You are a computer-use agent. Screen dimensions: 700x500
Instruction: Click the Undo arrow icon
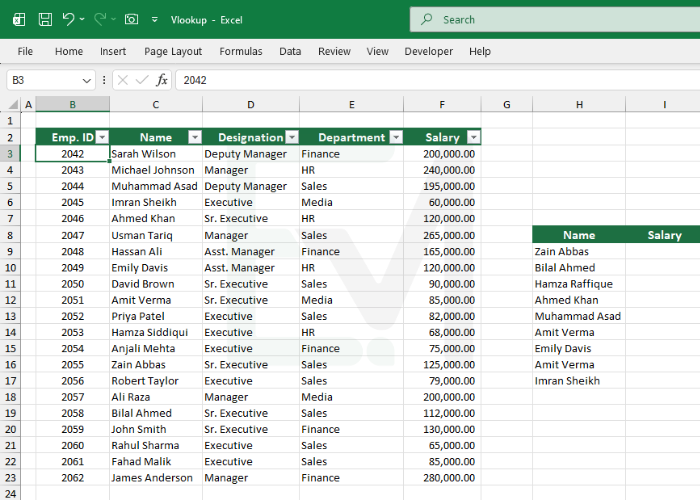tap(68, 19)
